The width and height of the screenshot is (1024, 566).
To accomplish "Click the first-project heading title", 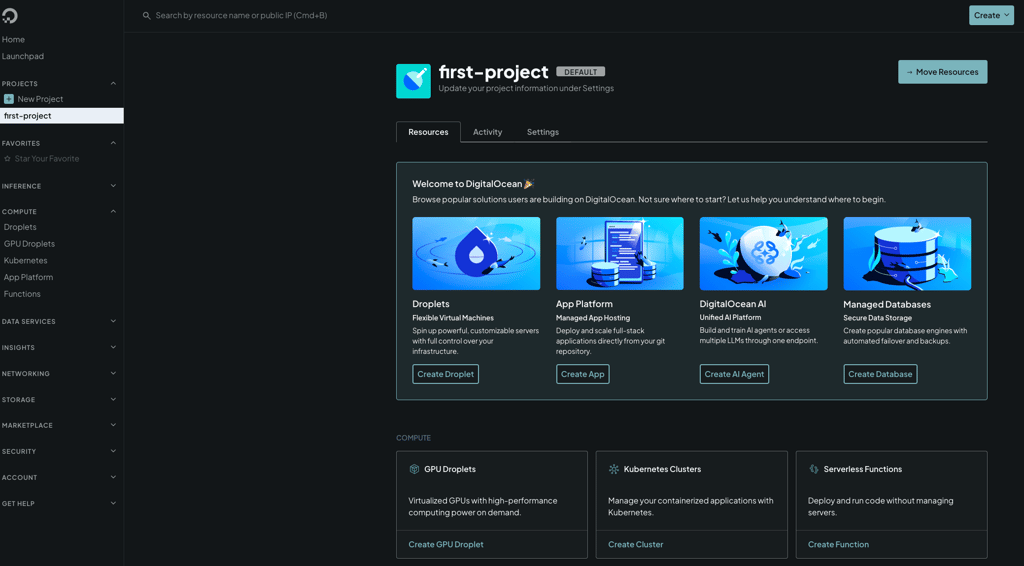I will 493,72.
